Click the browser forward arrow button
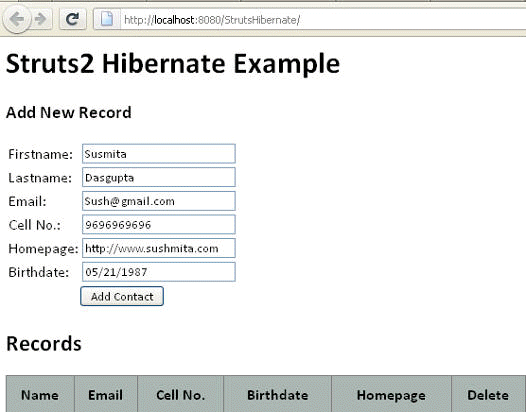 [x=41, y=19]
